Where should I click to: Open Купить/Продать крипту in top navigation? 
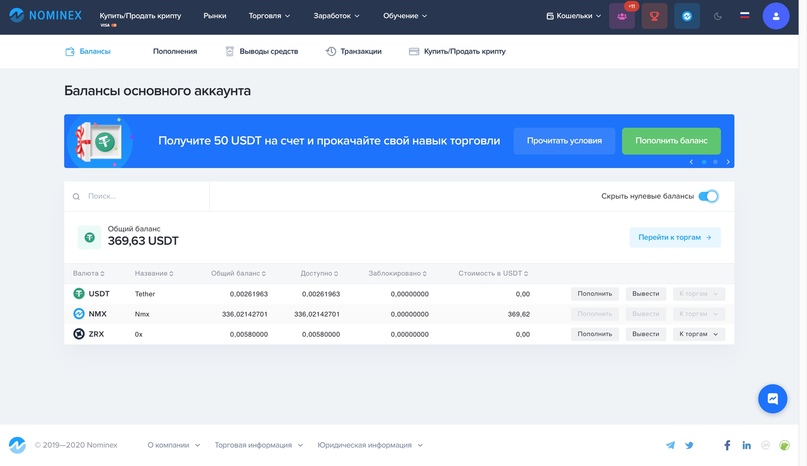pyautogui.click(x=140, y=16)
